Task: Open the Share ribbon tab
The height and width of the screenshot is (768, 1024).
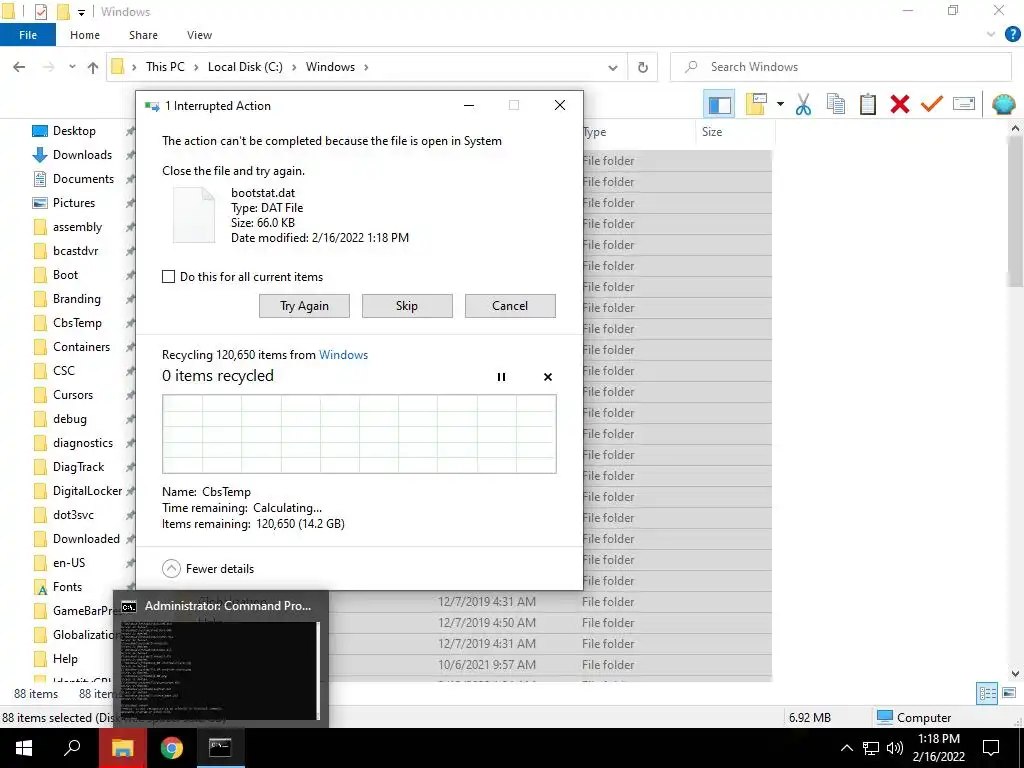Action: tap(143, 35)
